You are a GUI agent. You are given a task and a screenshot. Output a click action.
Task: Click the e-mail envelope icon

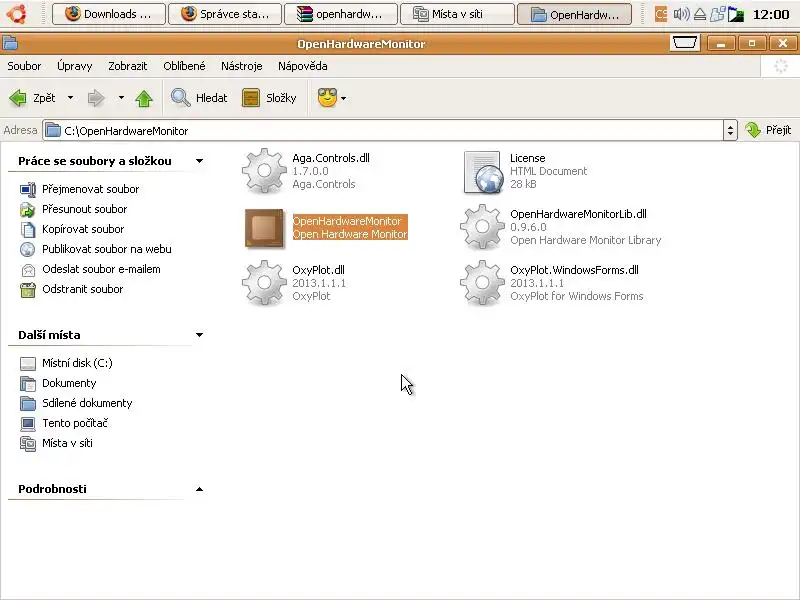[x=28, y=270]
